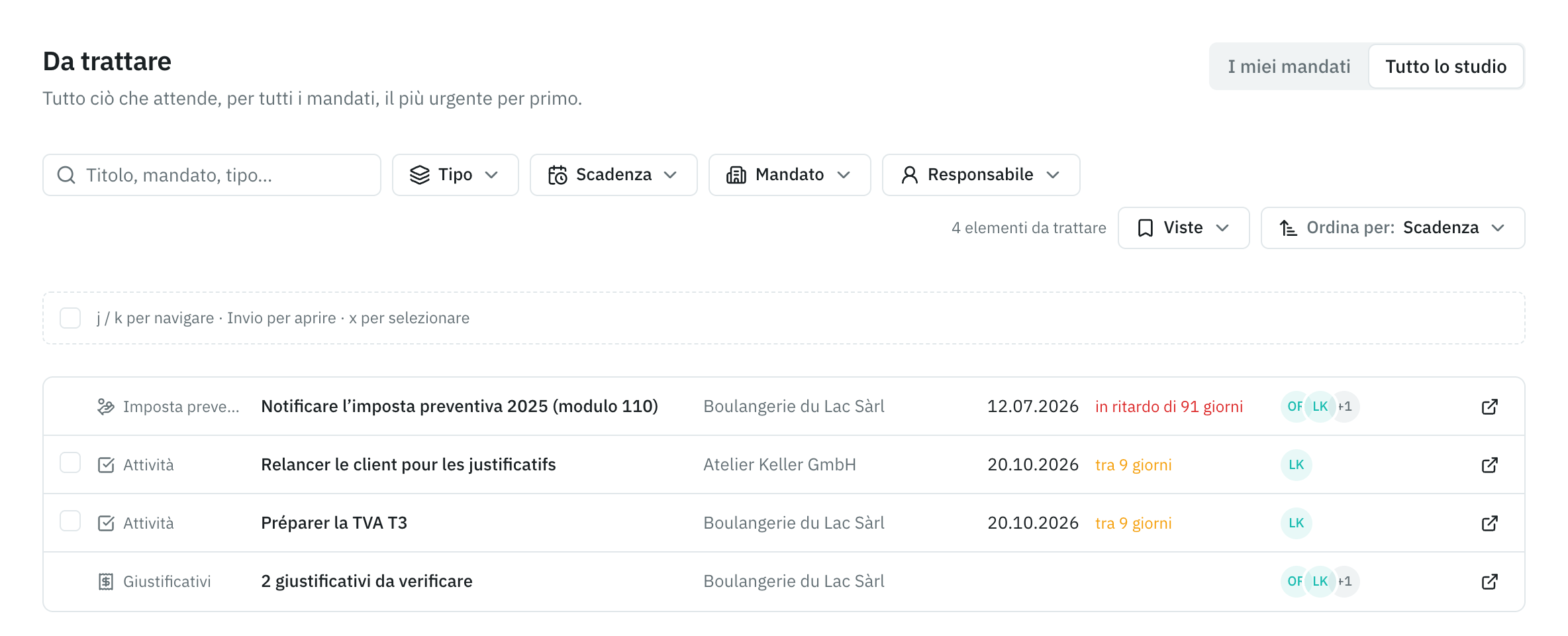Click 'Giustificativi' type label
The width and height of the screenshot is (1568, 636).
tap(167, 582)
